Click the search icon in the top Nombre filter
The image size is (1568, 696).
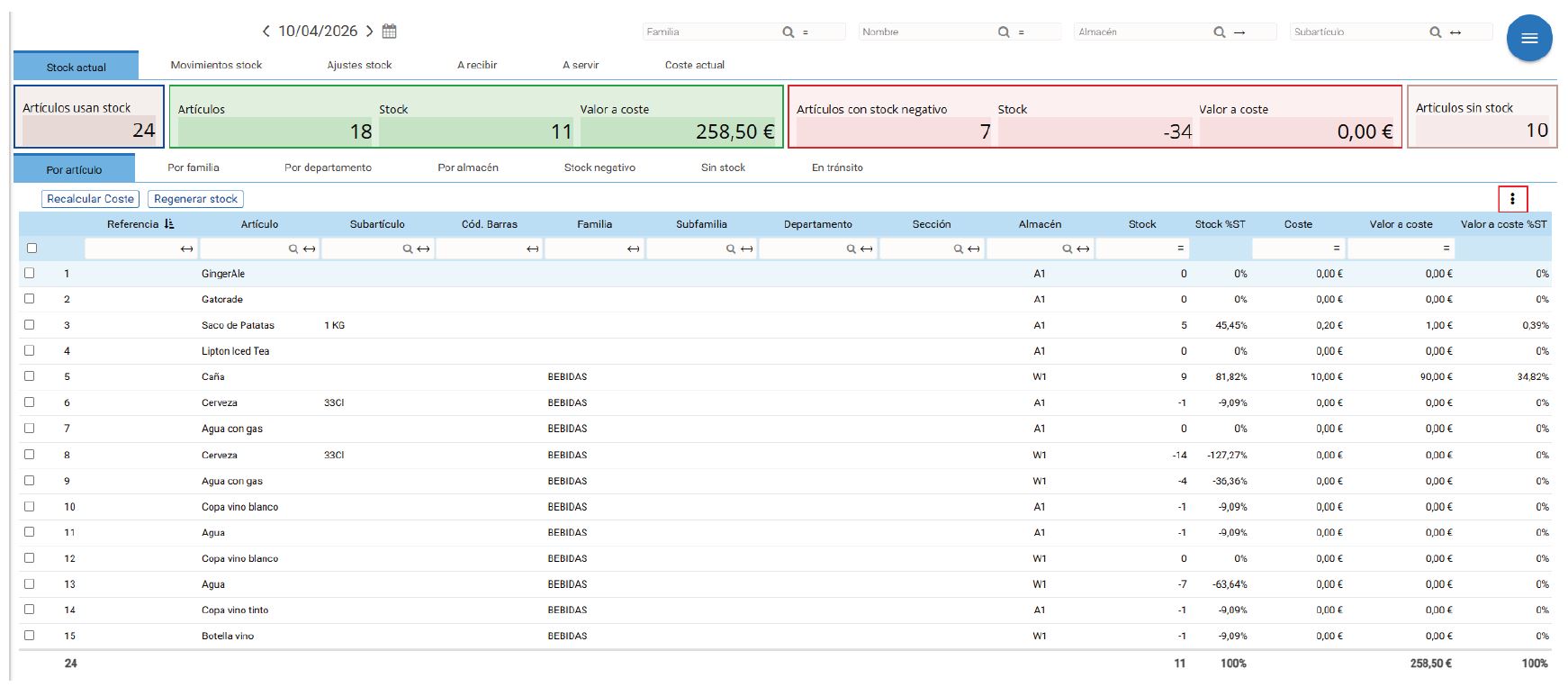pyautogui.click(x=1004, y=32)
